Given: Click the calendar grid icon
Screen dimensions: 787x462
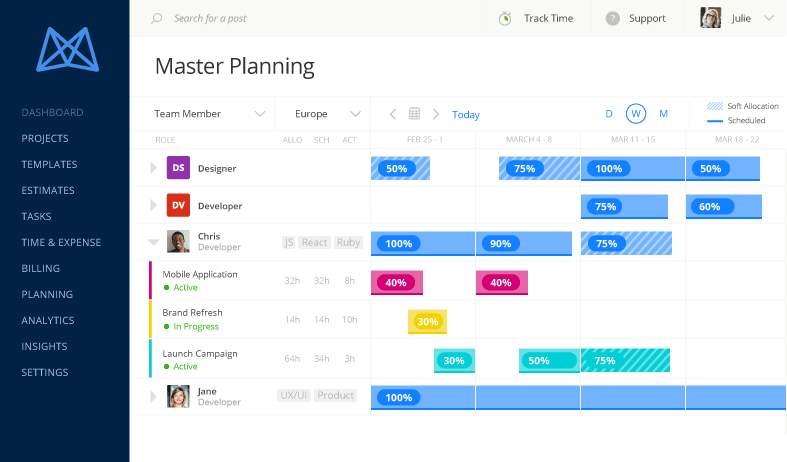Looking at the screenshot, I should tap(415, 114).
